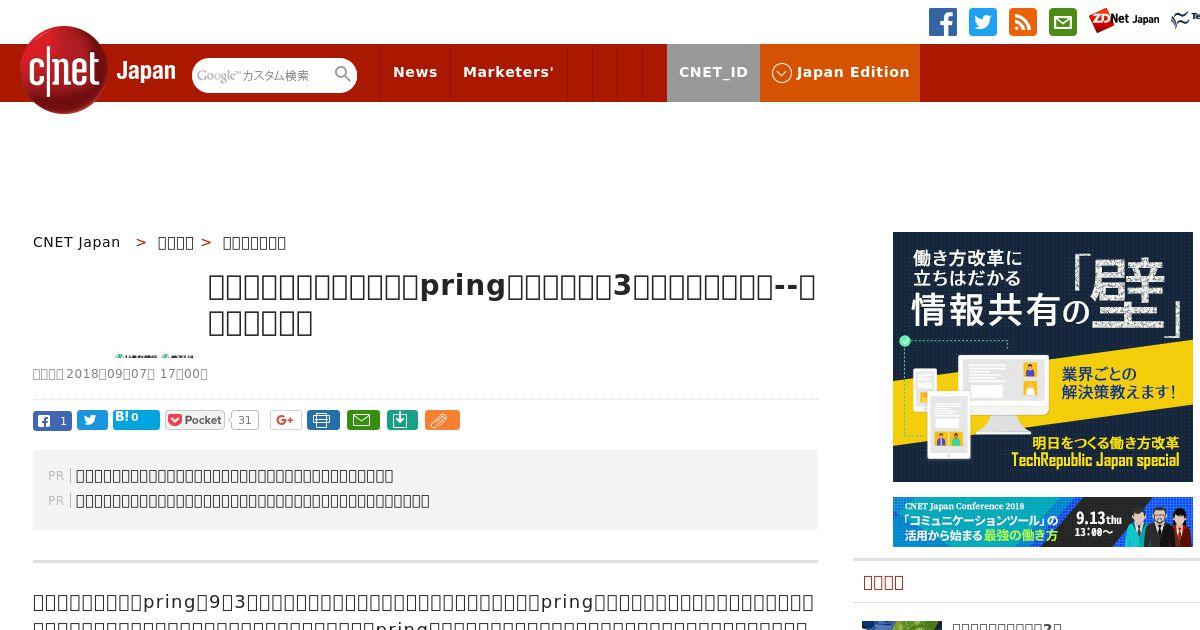Viewport: 1200px width, 630px height.
Task: Open the News menu
Action: point(415,72)
